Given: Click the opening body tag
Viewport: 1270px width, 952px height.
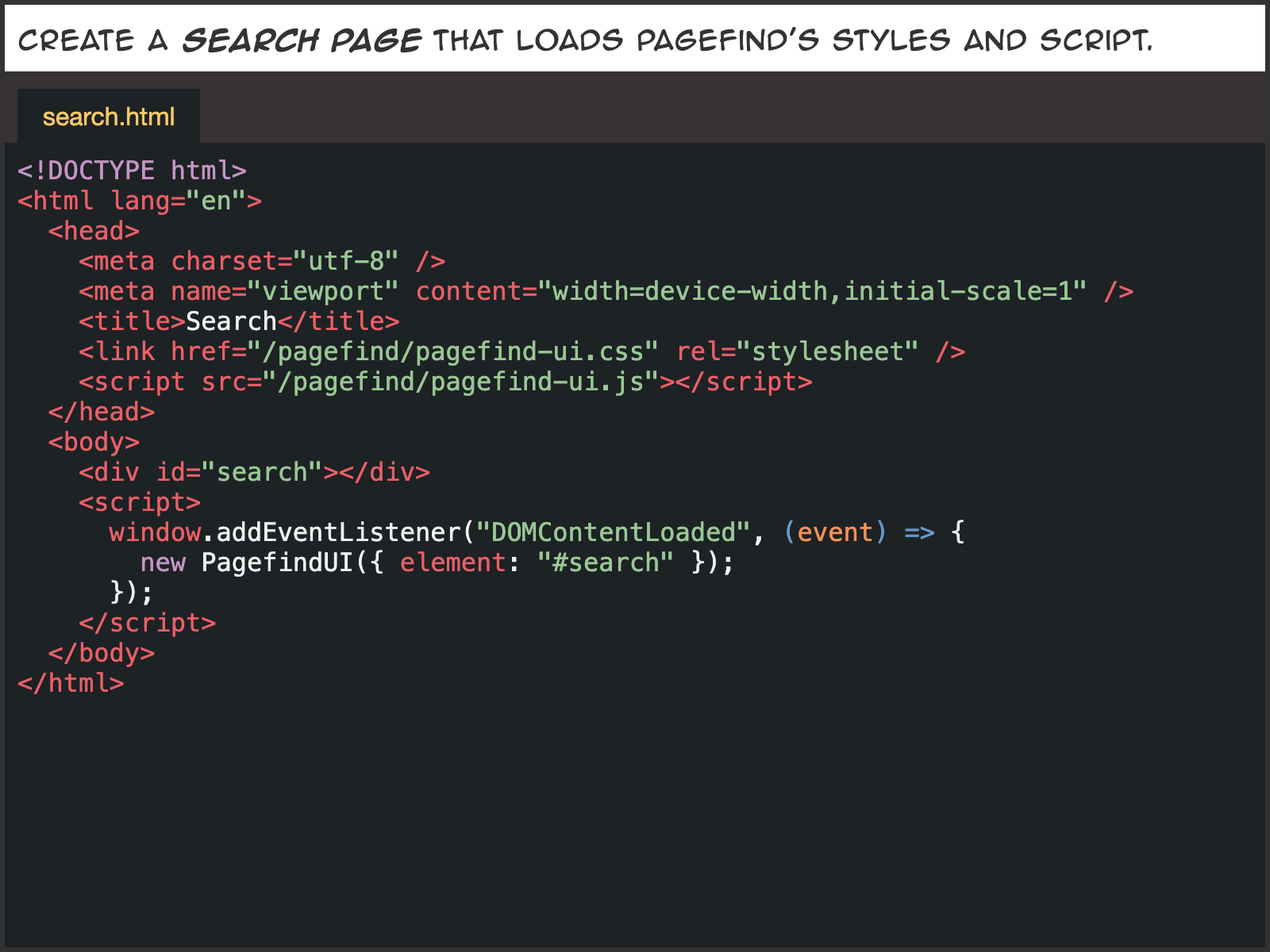Looking at the screenshot, I should (94, 442).
